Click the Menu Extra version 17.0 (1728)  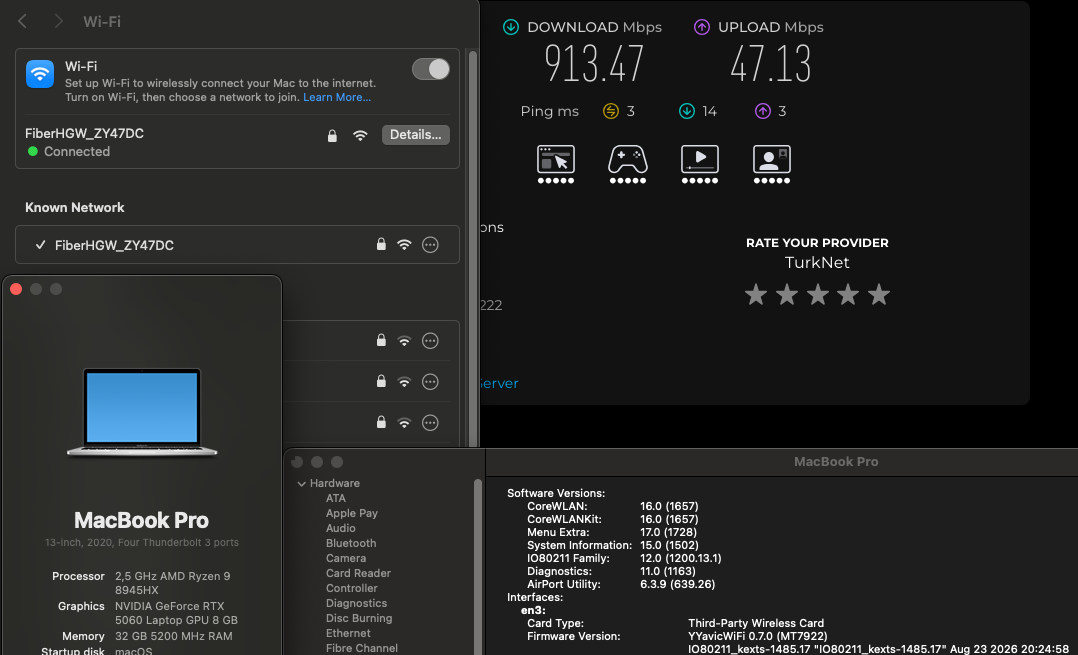click(x=668, y=533)
